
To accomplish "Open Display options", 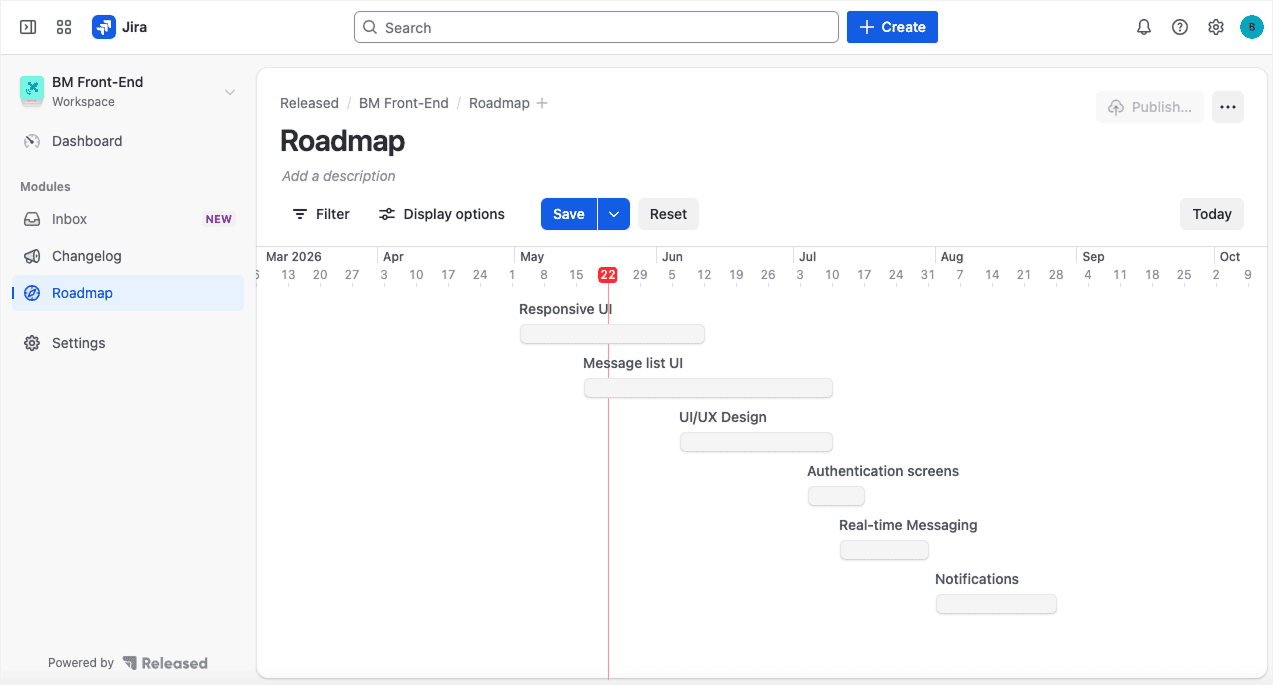I will point(442,214).
